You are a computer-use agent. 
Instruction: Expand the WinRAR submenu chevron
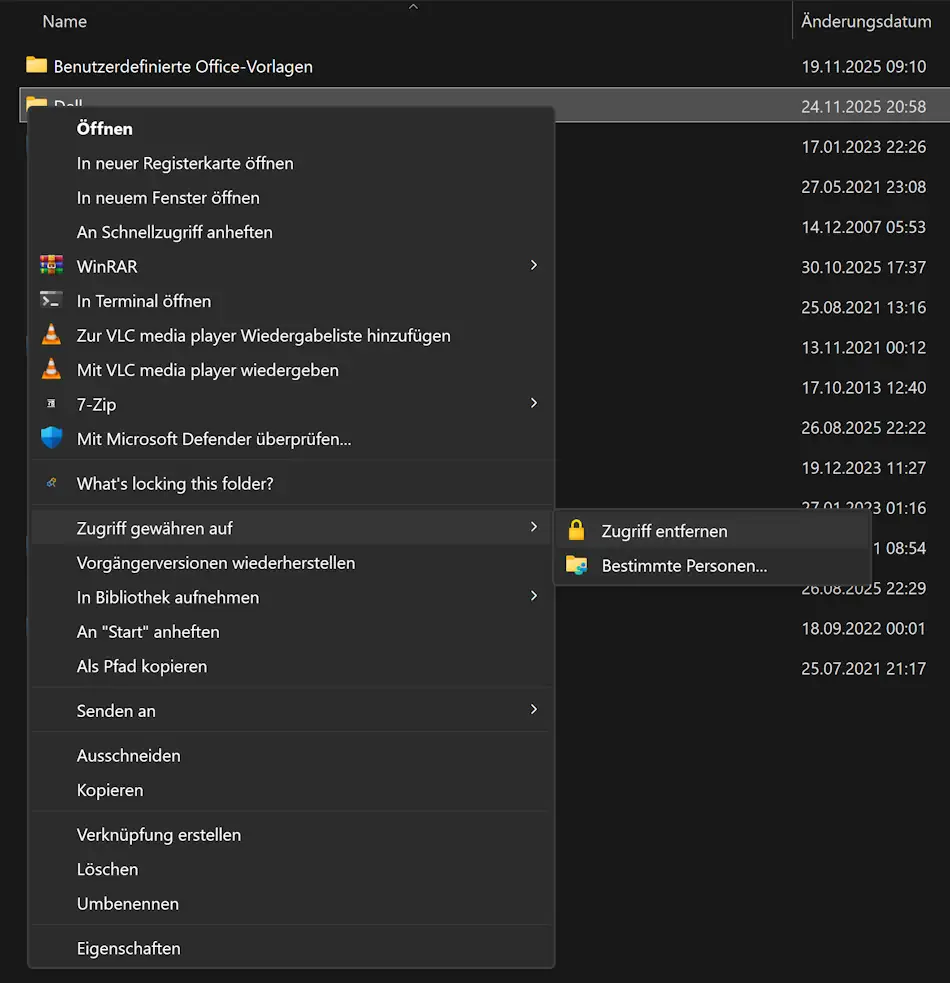click(x=533, y=266)
